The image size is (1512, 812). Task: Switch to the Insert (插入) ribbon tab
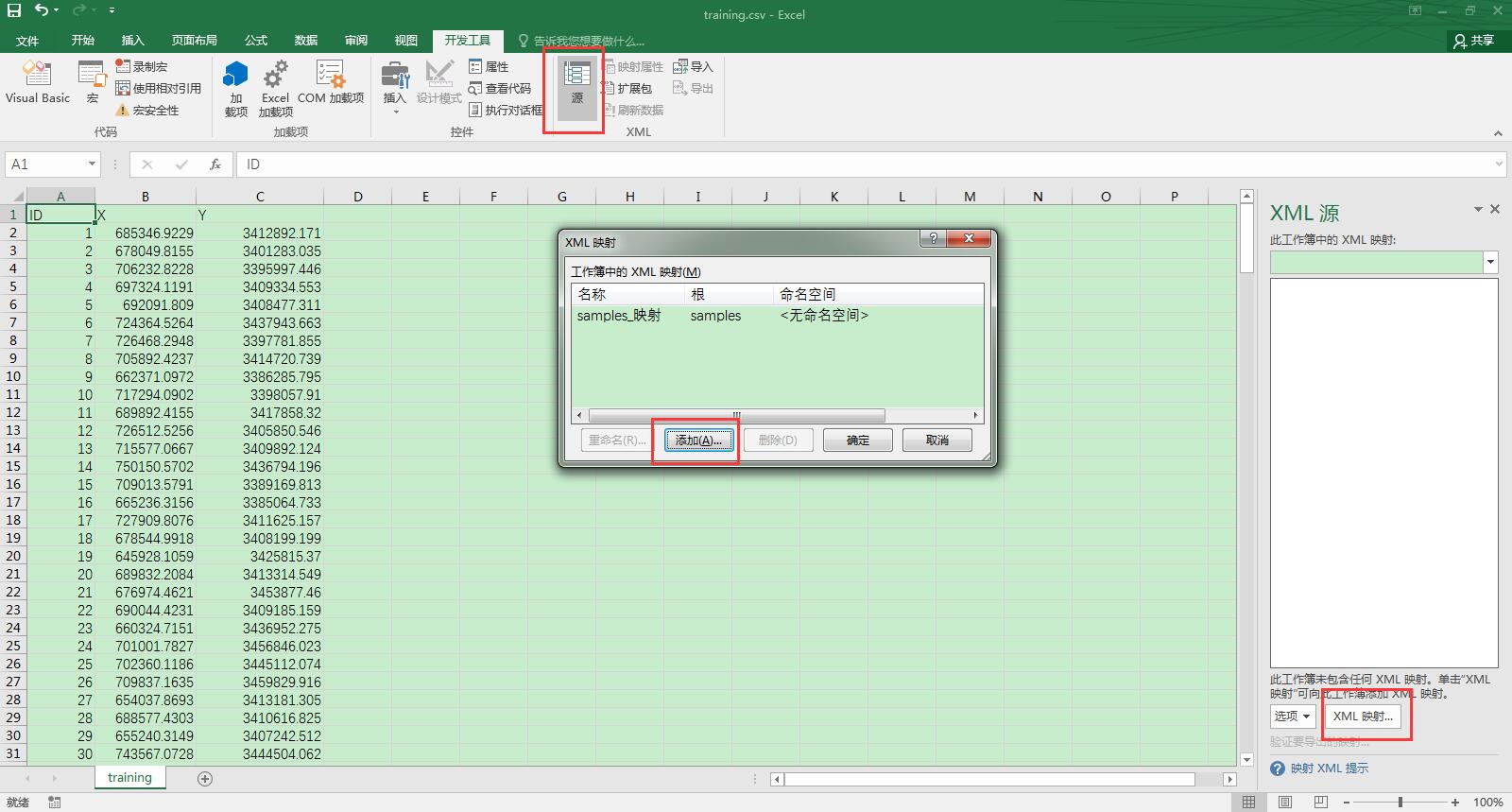pos(133,41)
